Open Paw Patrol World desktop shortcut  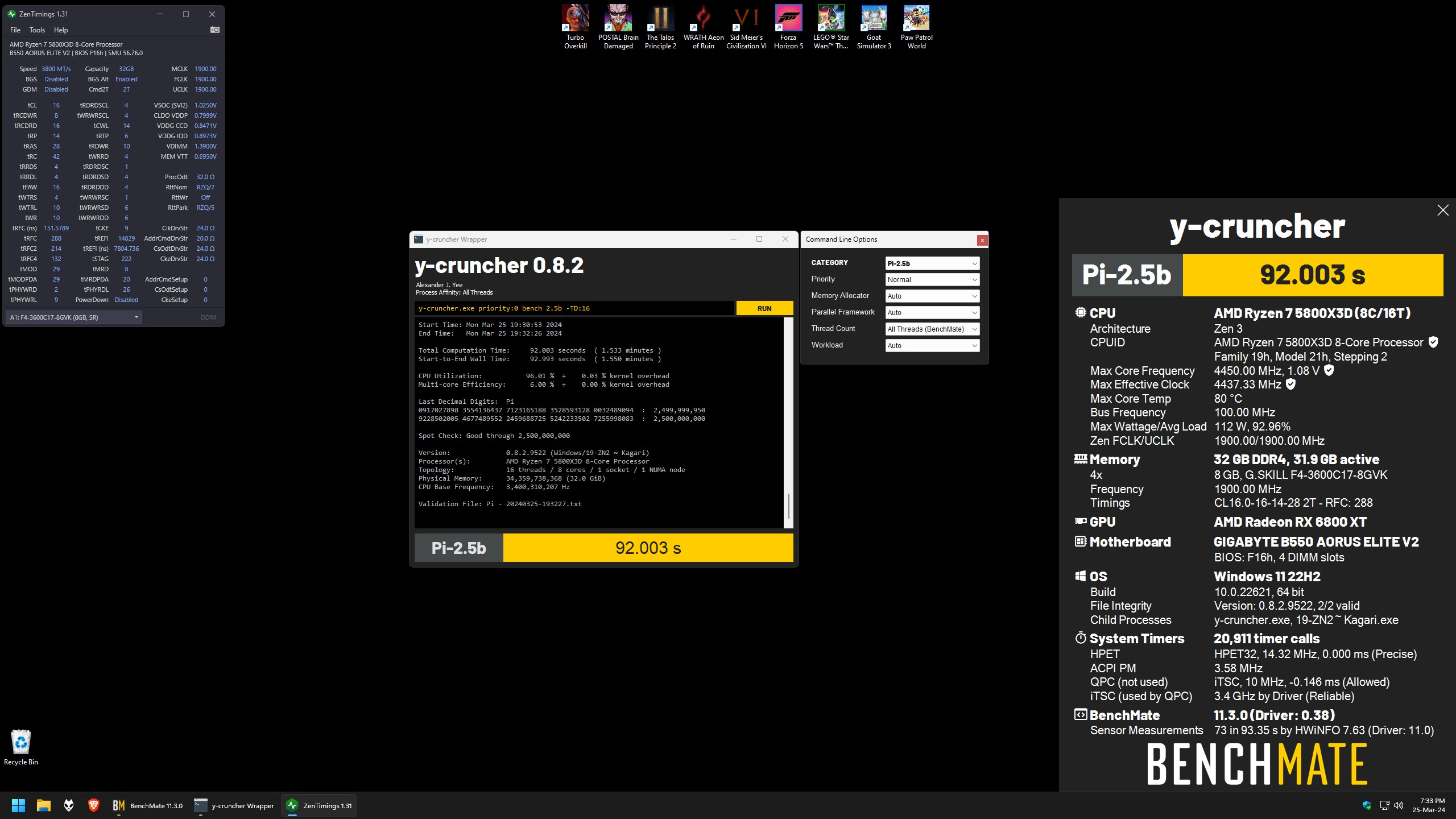916,27
